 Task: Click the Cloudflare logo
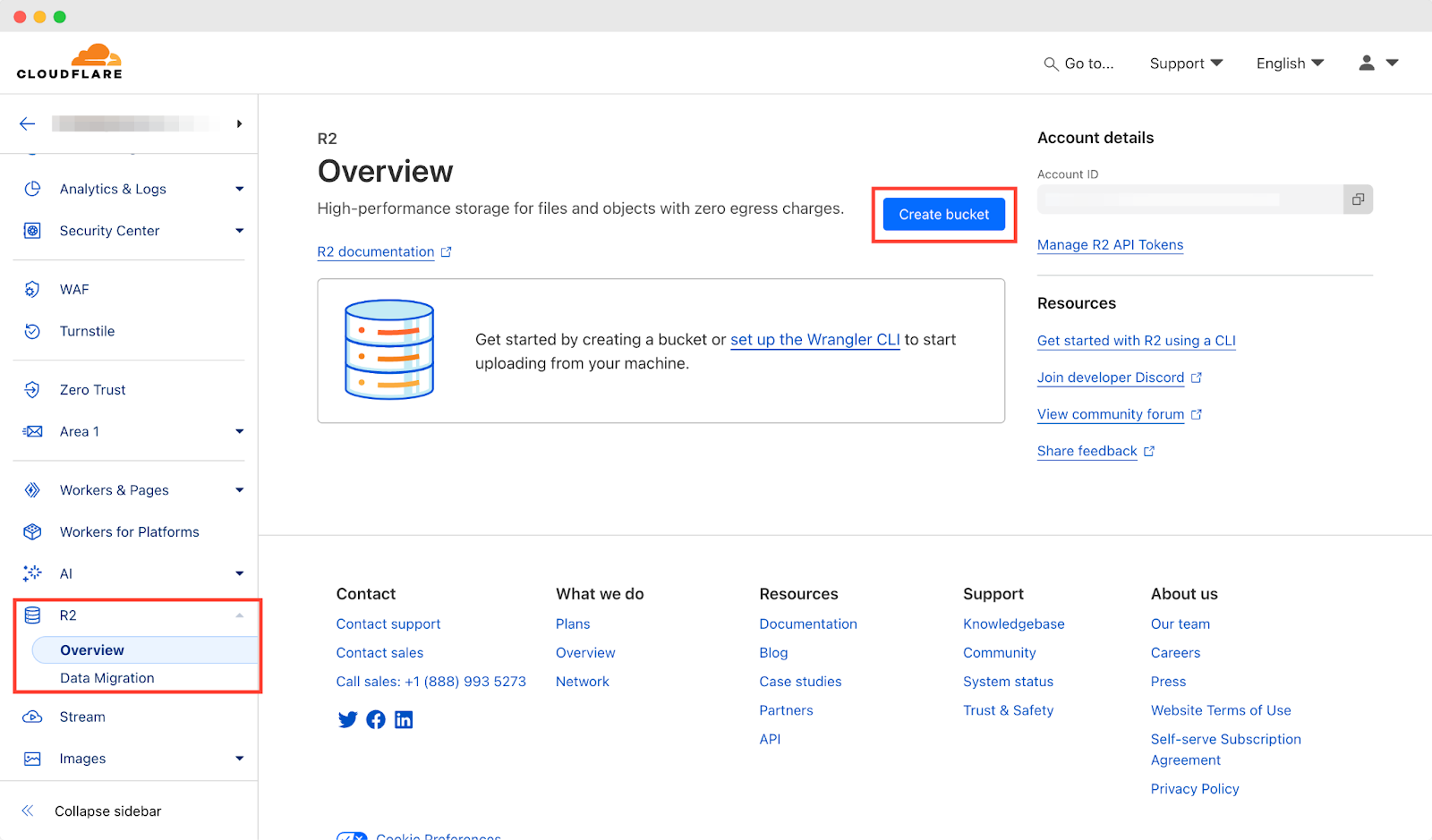(x=70, y=62)
